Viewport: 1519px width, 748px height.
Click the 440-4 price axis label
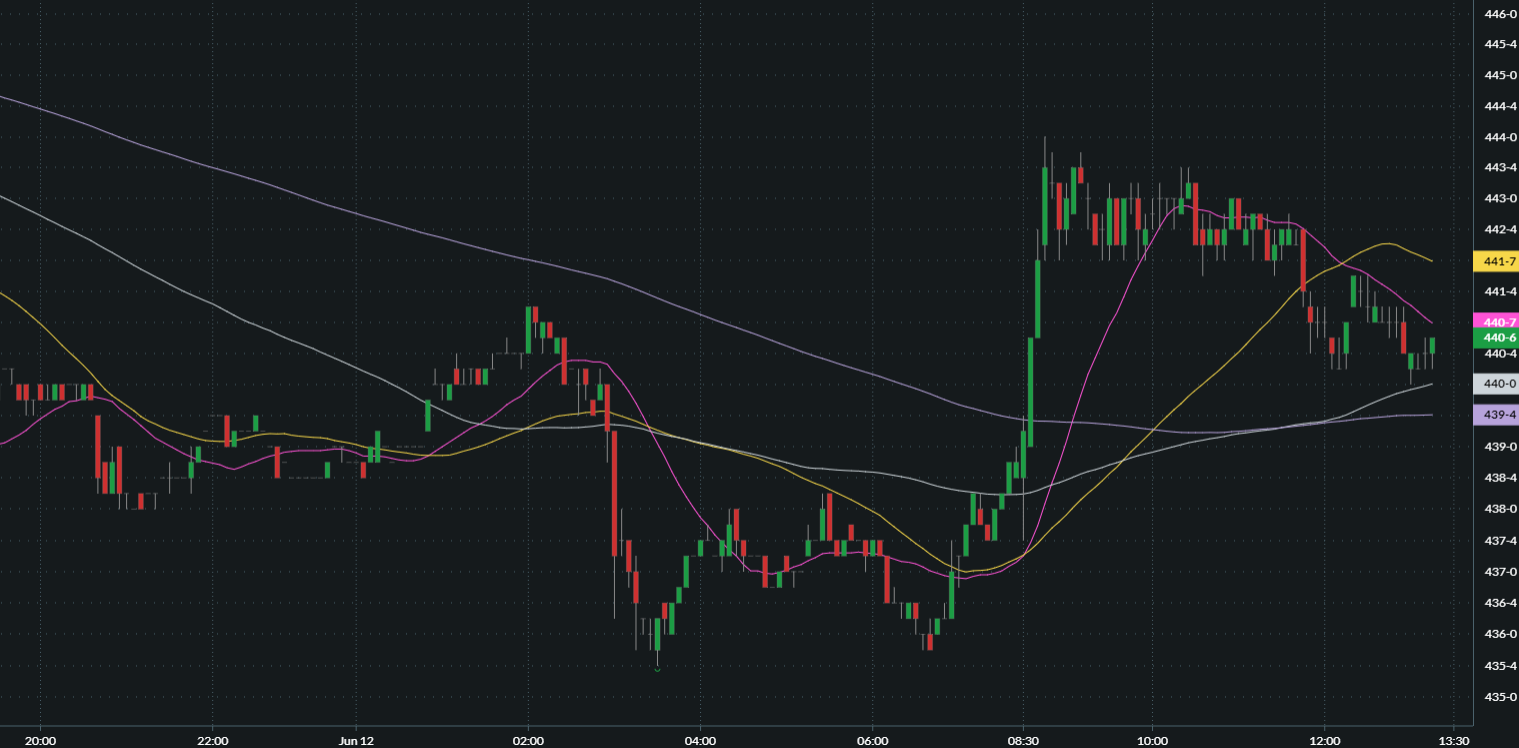pyautogui.click(x=1501, y=354)
